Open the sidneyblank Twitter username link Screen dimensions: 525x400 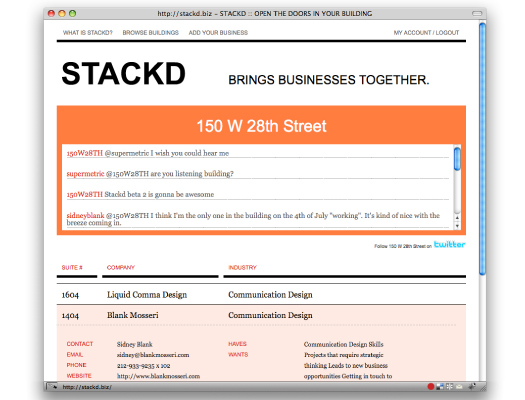(85, 215)
